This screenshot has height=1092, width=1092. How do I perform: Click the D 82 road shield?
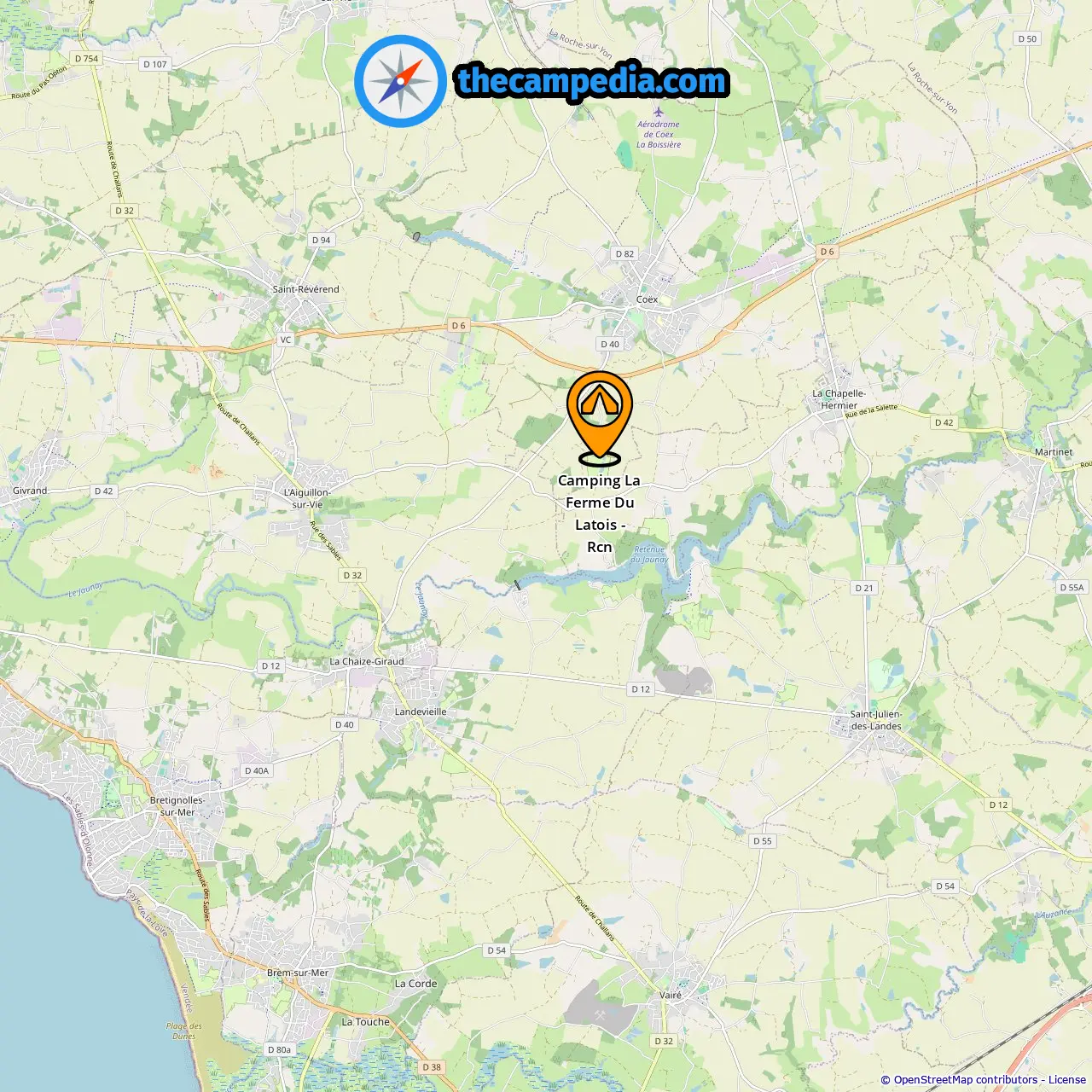pyautogui.click(x=624, y=253)
